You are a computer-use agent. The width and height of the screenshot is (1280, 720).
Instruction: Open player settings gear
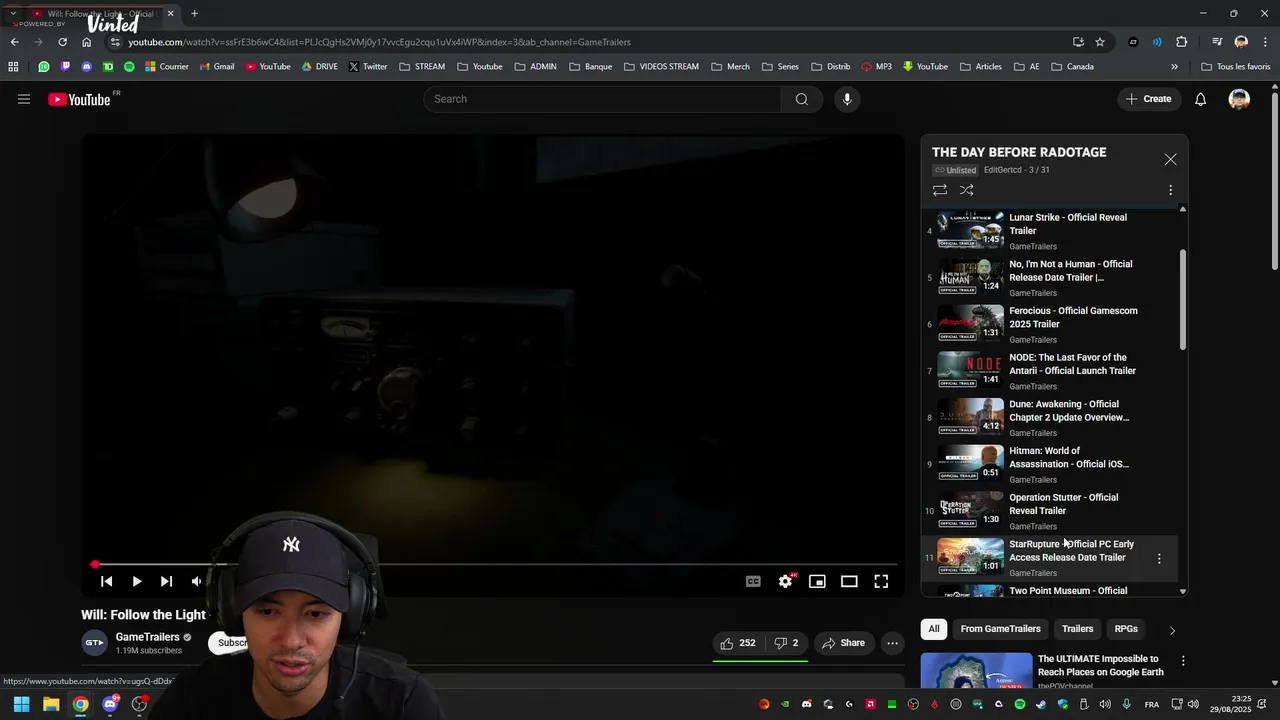[x=786, y=581]
